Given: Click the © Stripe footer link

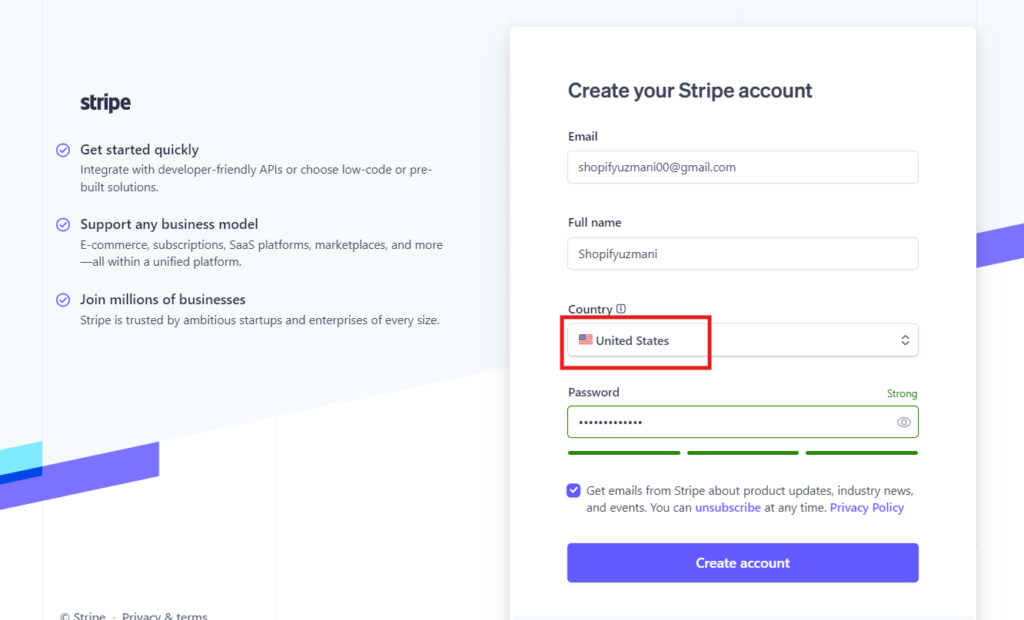Looking at the screenshot, I should point(82,616).
